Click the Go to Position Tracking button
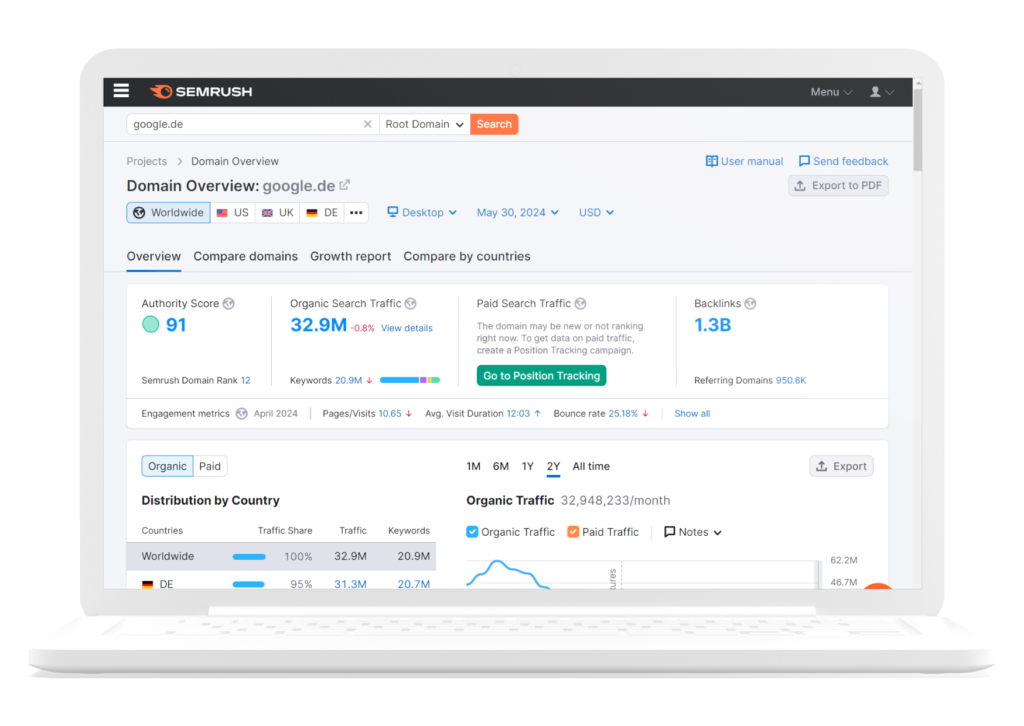Image resolution: width=1024 pixels, height=726 pixels. click(x=541, y=376)
